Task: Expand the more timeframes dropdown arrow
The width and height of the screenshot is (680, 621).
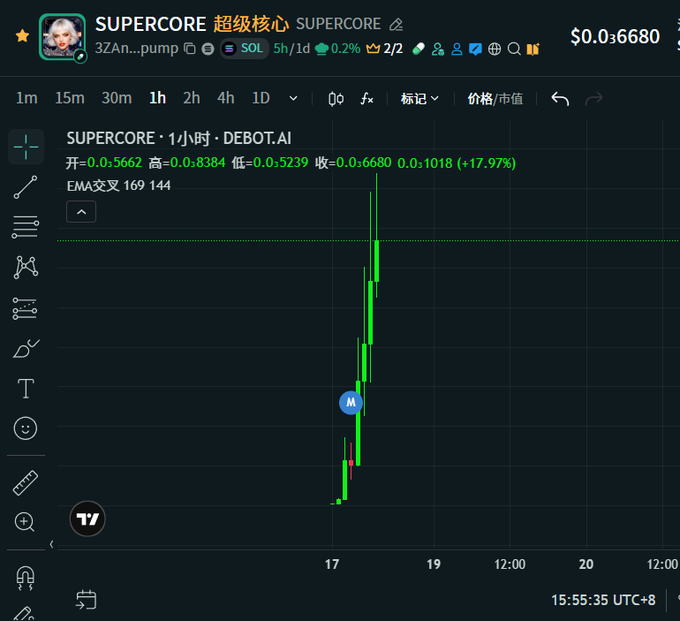Action: 294,99
